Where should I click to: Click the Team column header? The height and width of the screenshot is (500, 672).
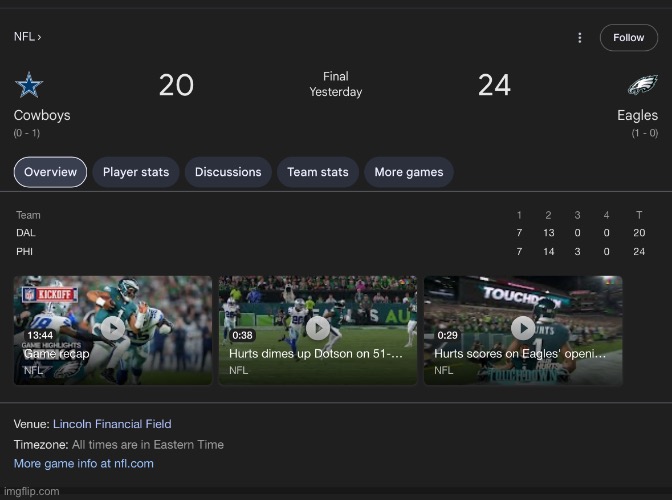pyautogui.click(x=28, y=215)
